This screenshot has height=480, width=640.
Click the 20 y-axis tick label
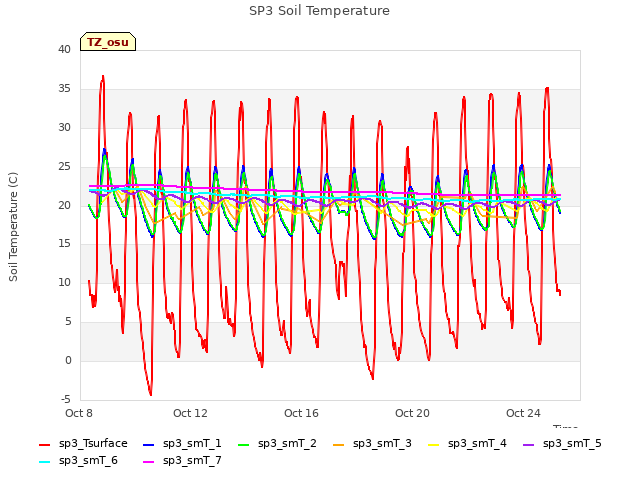pos(64,205)
